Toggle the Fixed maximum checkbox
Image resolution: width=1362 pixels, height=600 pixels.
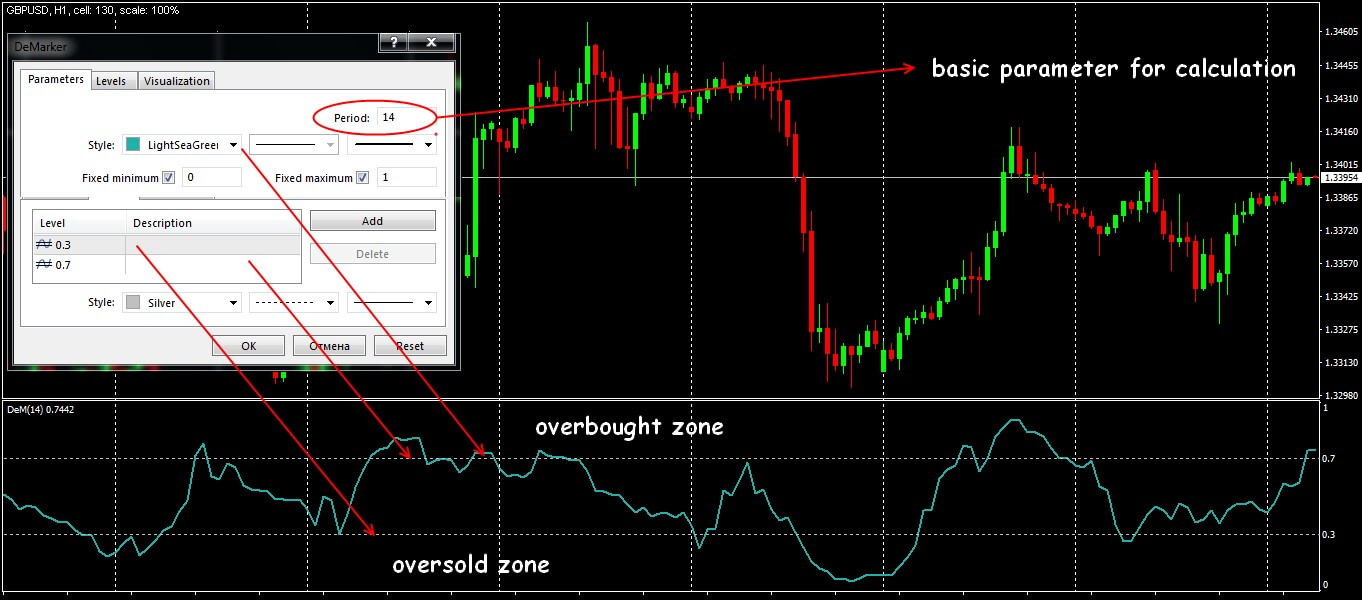pos(362,178)
